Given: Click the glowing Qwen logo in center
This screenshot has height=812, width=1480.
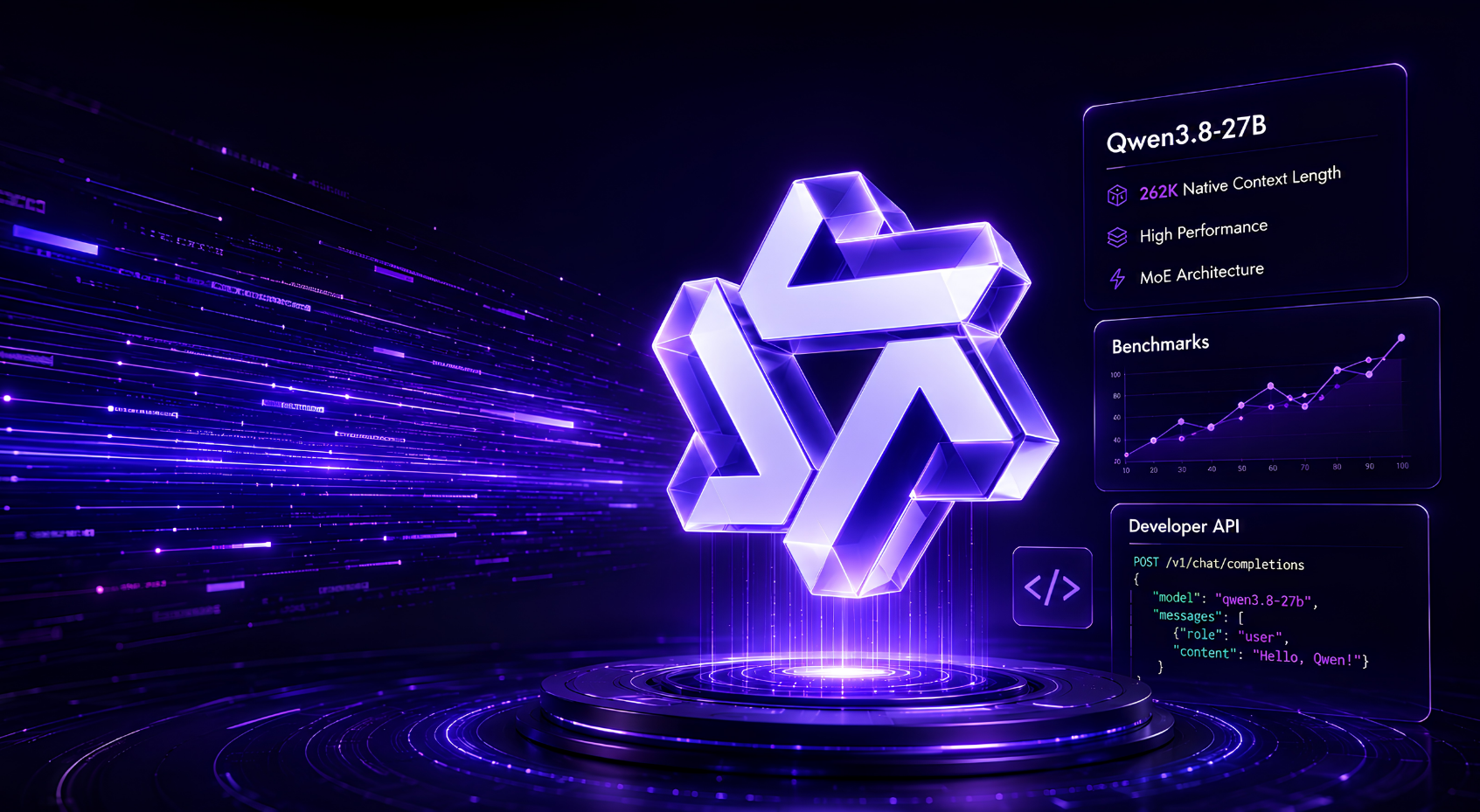Looking at the screenshot, I should 855,385.
